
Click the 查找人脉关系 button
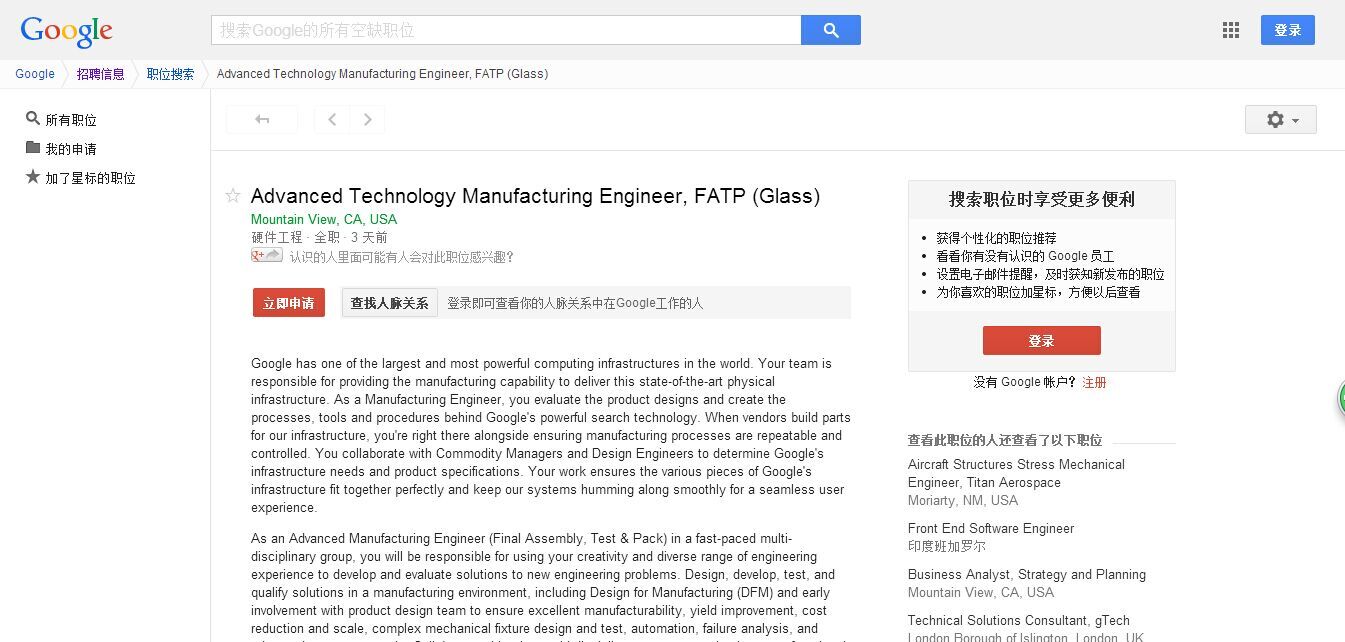tap(389, 302)
